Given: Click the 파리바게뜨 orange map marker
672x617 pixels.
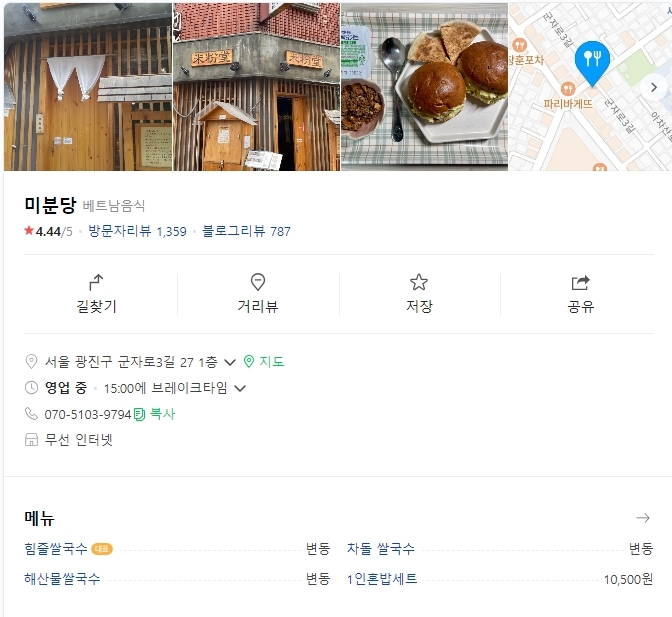Looking at the screenshot, I should point(567,89).
